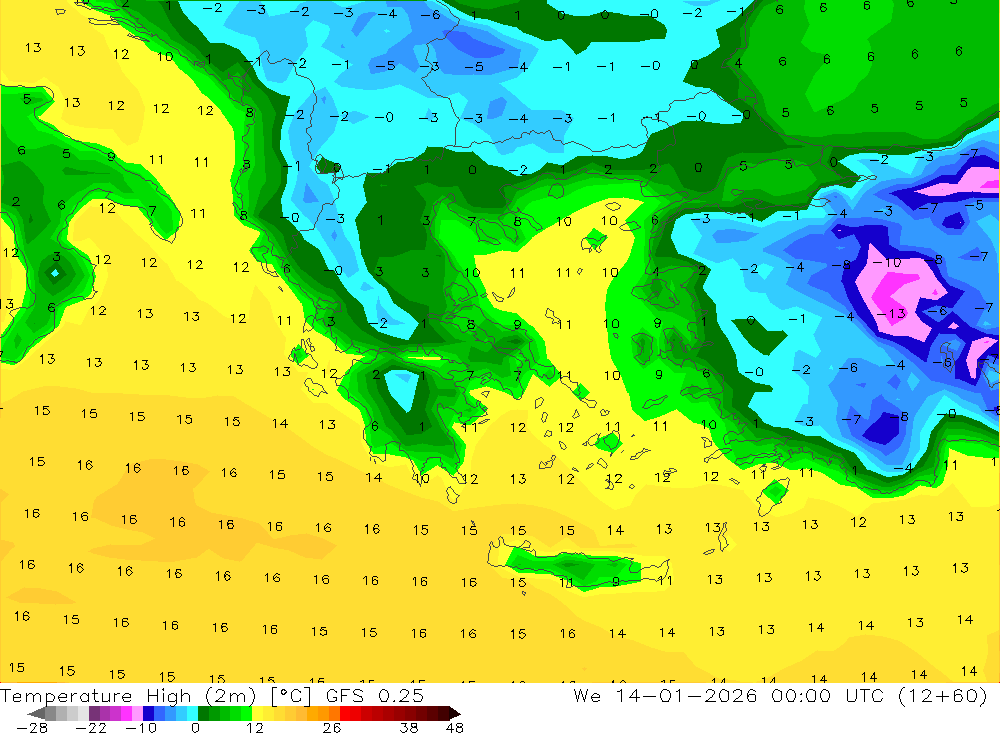Click the "38" legend label
The height and width of the screenshot is (733, 1000).
(409, 728)
